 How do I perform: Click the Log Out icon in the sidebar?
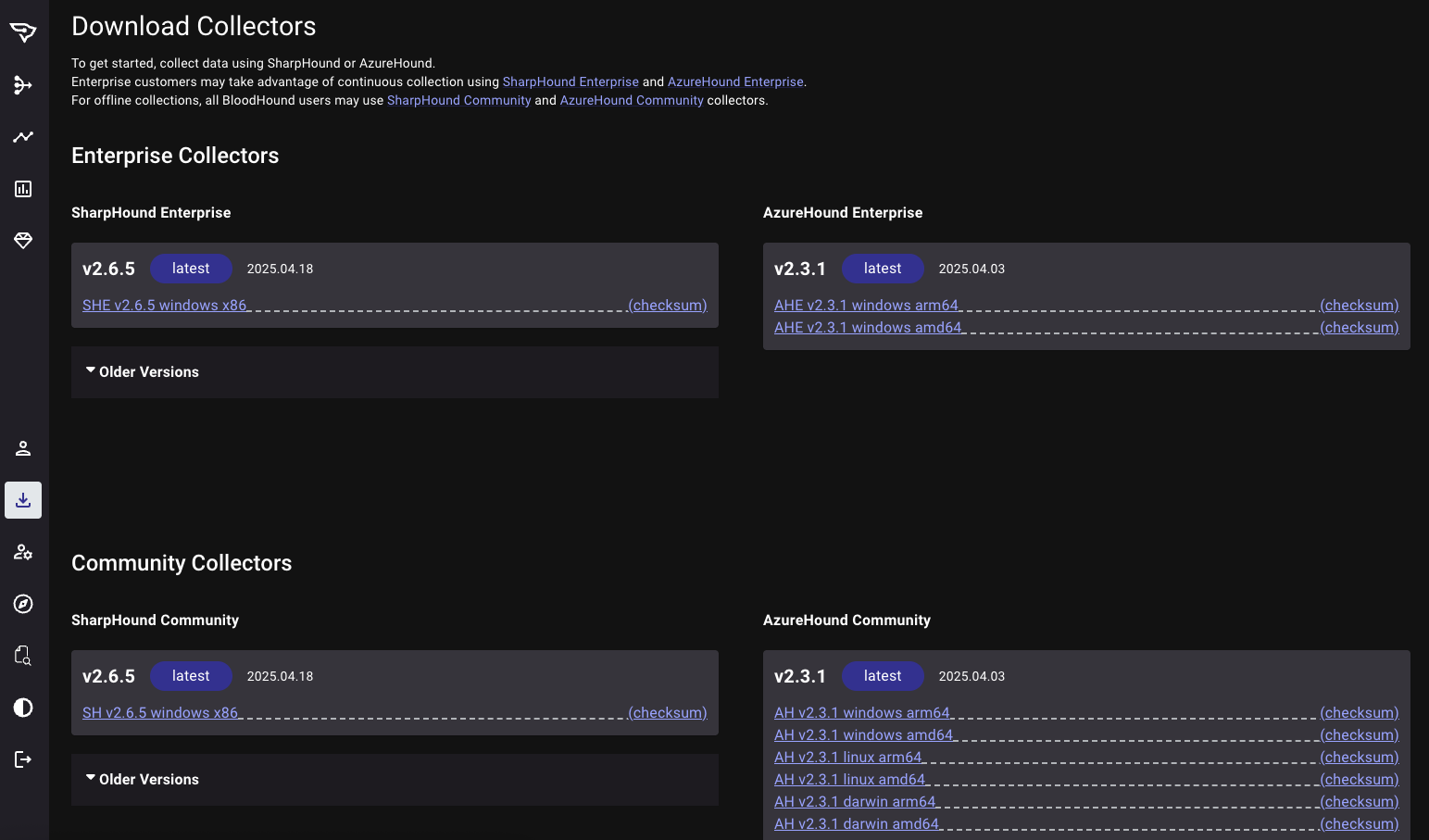click(x=23, y=759)
